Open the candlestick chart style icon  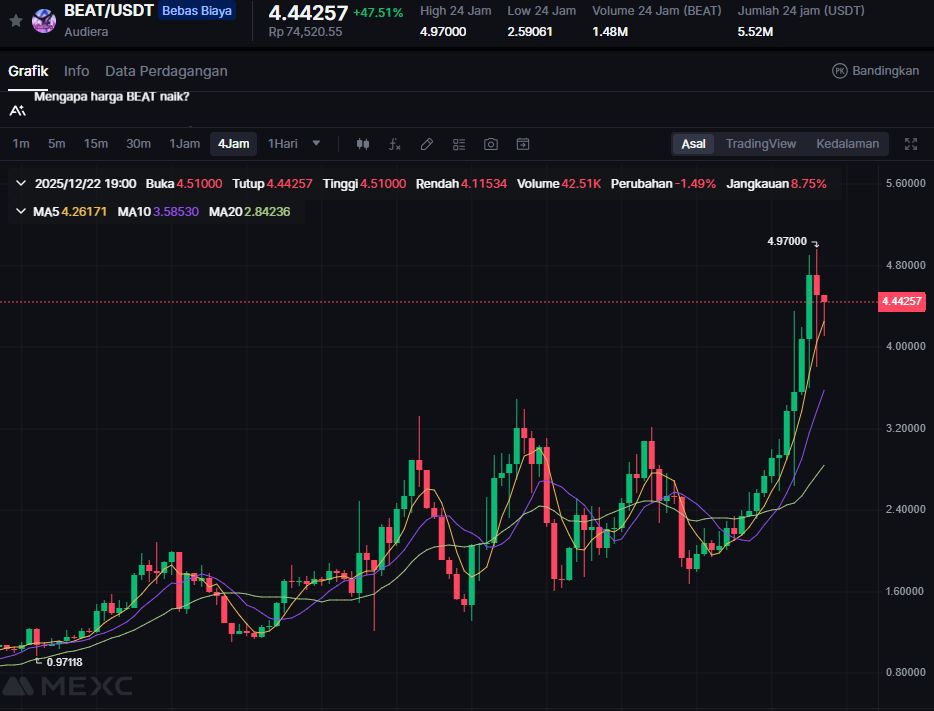(x=363, y=144)
